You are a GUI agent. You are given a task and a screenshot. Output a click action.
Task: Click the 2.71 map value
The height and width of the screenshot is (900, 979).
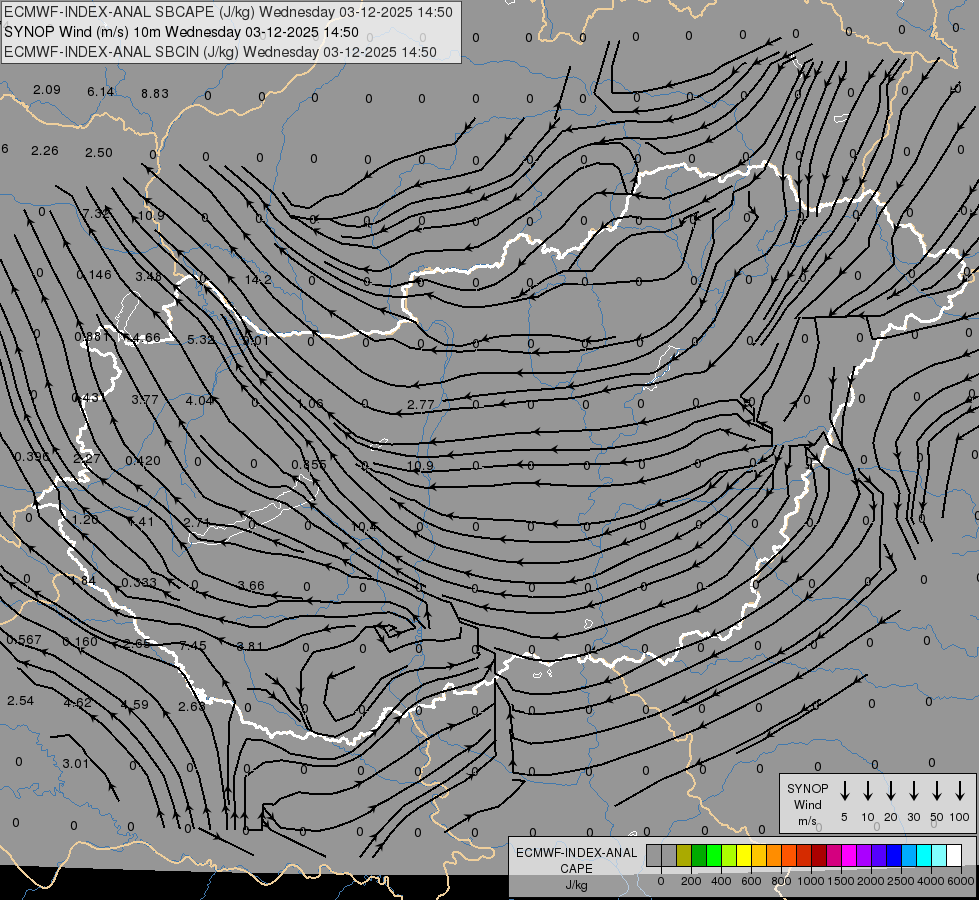[x=196, y=522]
